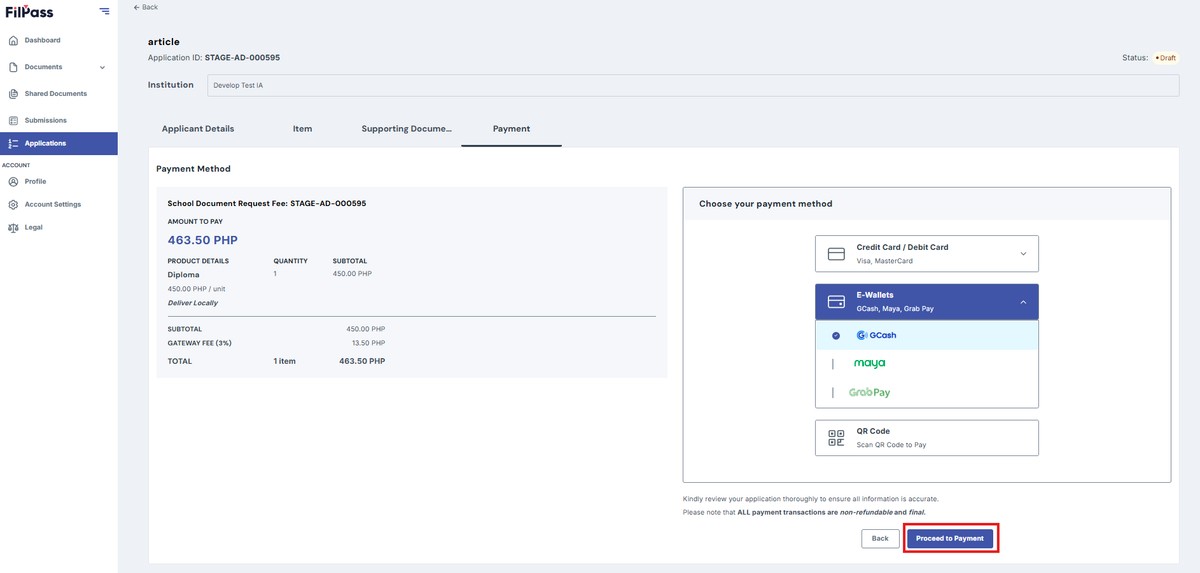Screen dimensions: 1200x573
Task: Collapse the sidebar using the hamburger icon
Action: point(105,12)
